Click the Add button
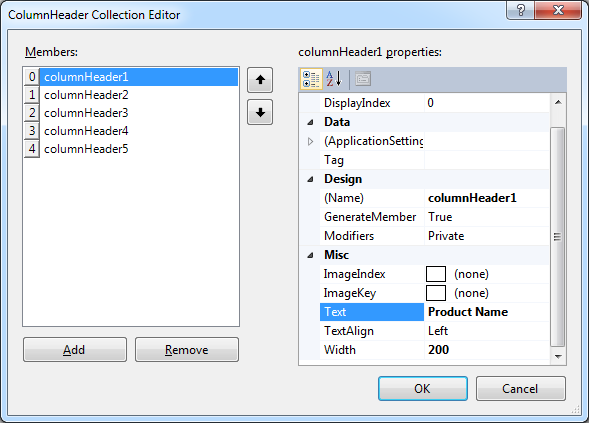589x423 pixels. point(75,350)
